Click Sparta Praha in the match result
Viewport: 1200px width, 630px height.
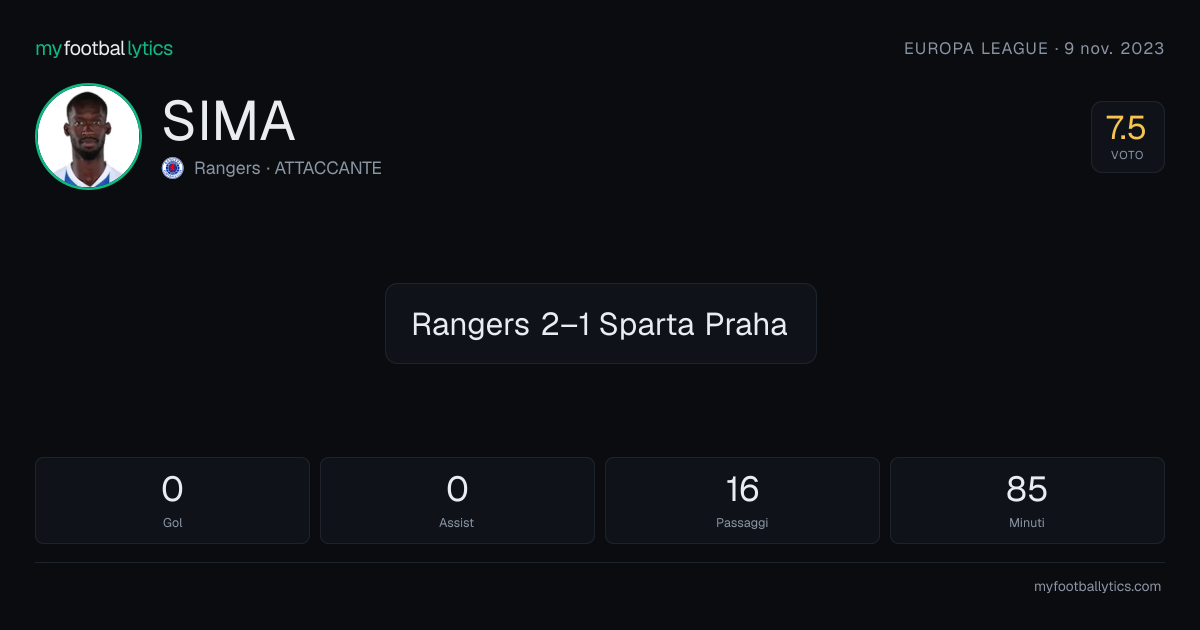tap(693, 325)
